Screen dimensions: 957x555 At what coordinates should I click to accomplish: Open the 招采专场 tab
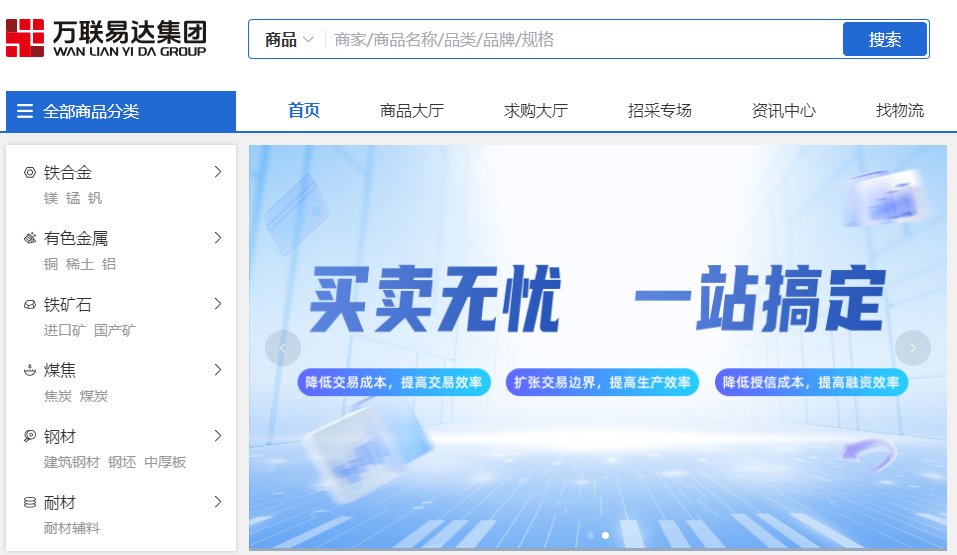(660, 111)
